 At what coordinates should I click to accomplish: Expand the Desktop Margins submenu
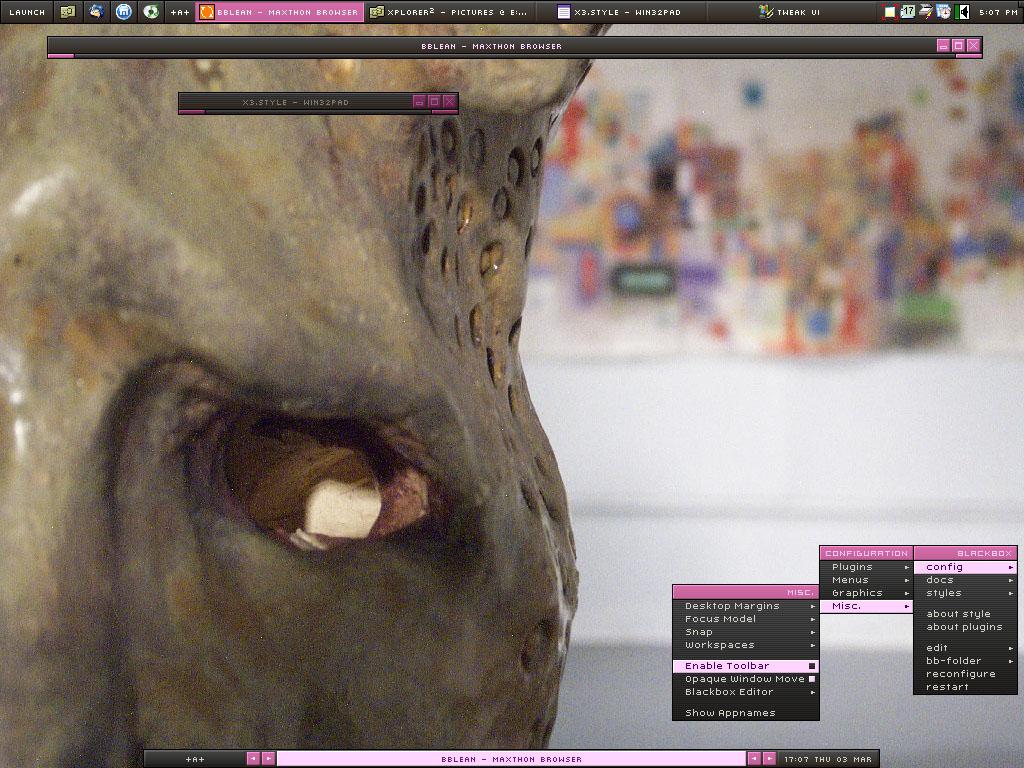click(745, 606)
